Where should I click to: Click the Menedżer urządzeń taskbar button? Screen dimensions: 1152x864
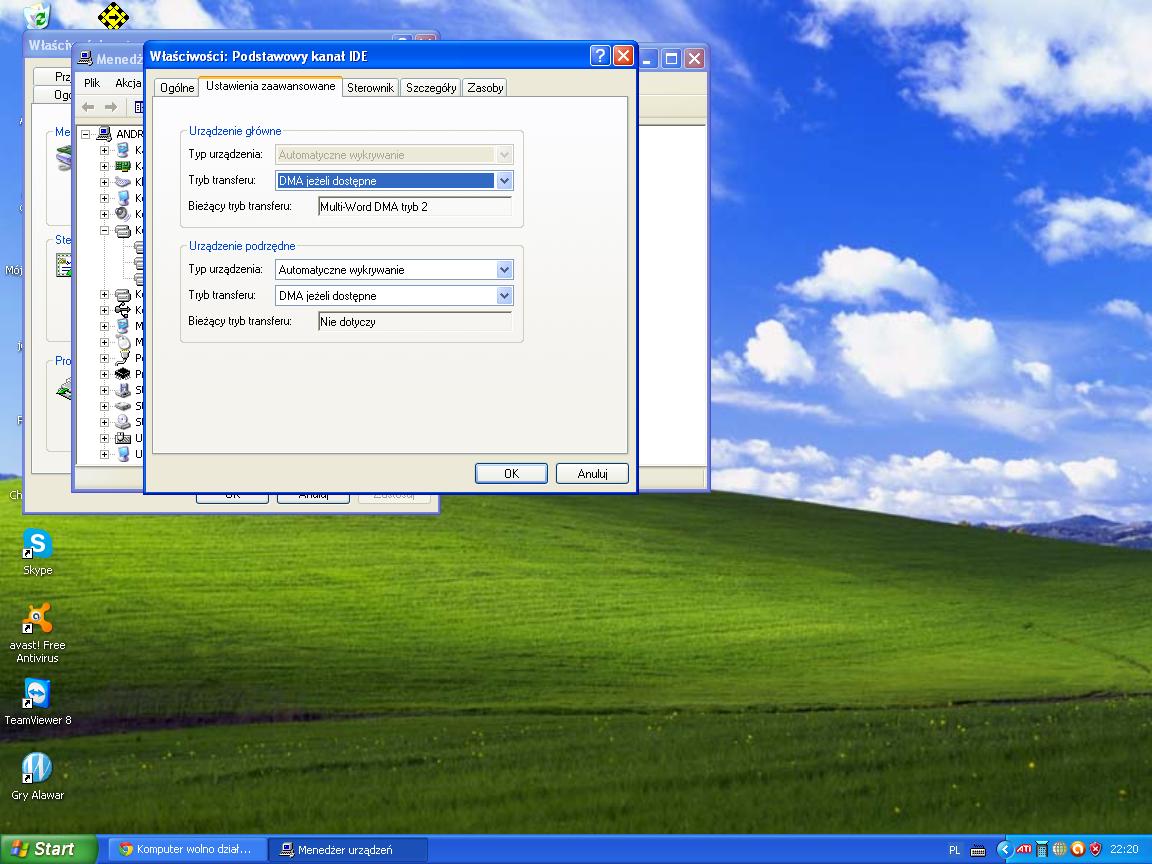tap(347, 849)
